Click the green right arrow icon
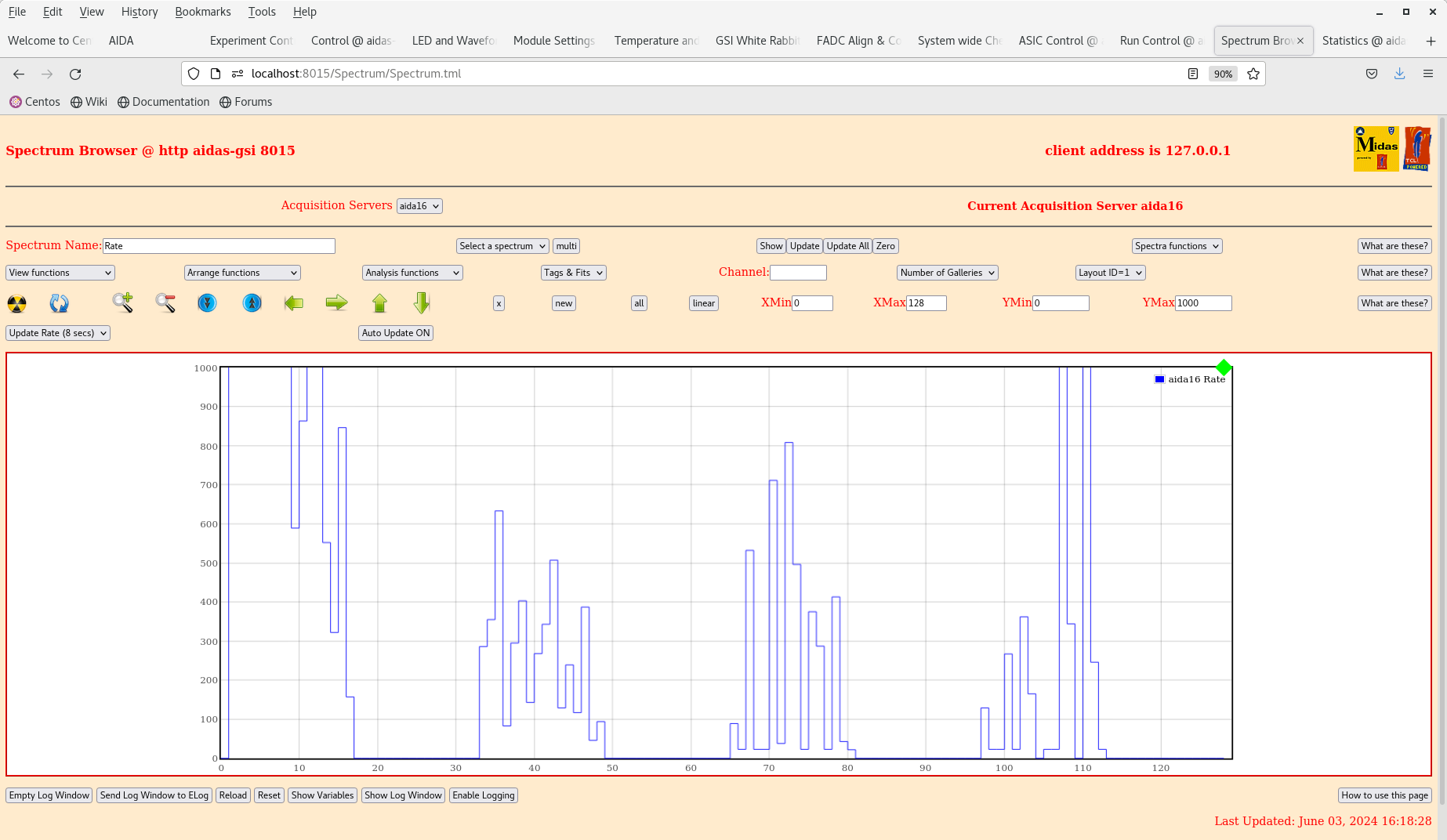The width and height of the screenshot is (1447, 840). pyautogui.click(x=336, y=302)
